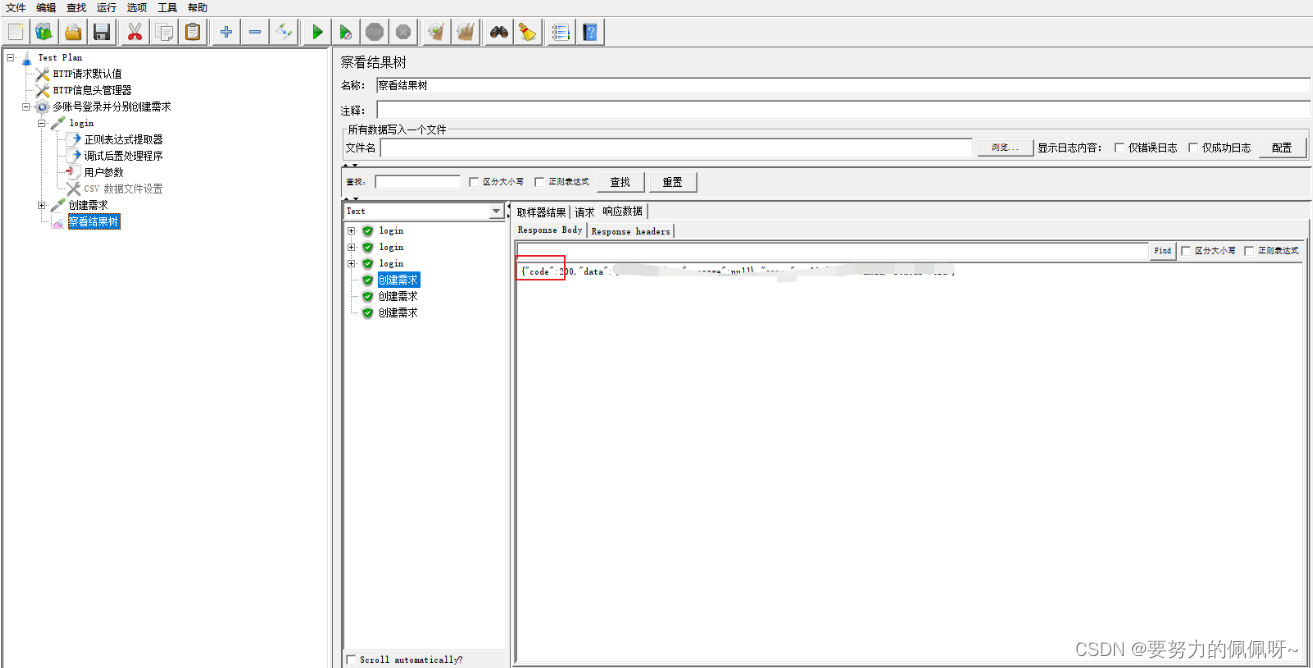Focus the 名称 name field
Viewport: 1313px width, 668px height.
(843, 85)
